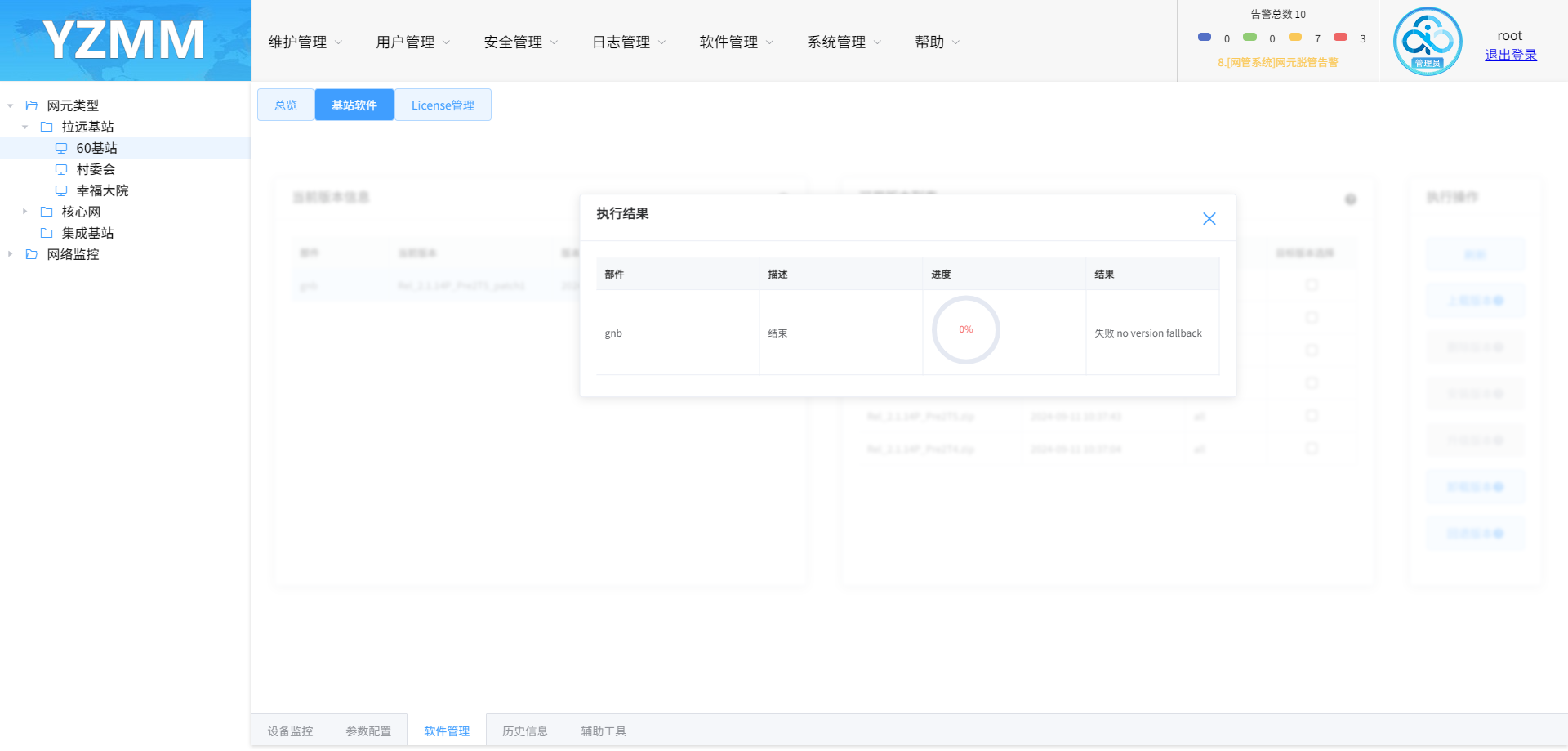Click the root username label

coord(1510,36)
